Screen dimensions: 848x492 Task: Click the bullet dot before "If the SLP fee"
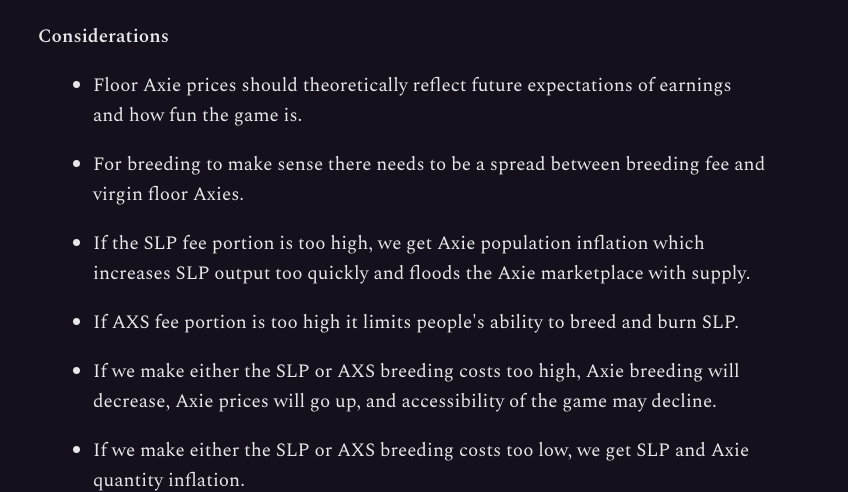coord(77,243)
